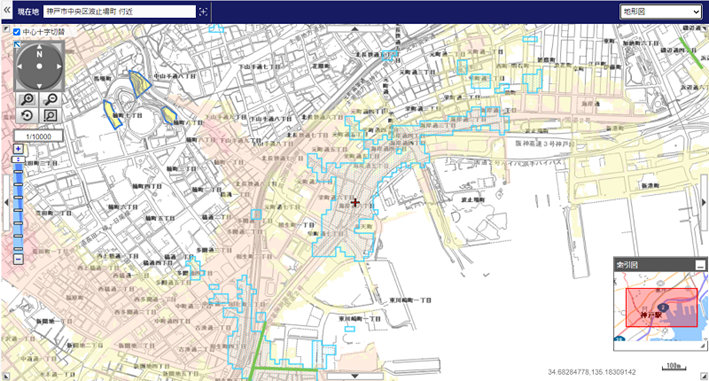The height and width of the screenshot is (381, 709).
Task: Click the 現在地 address text field
Action: (x=119, y=12)
